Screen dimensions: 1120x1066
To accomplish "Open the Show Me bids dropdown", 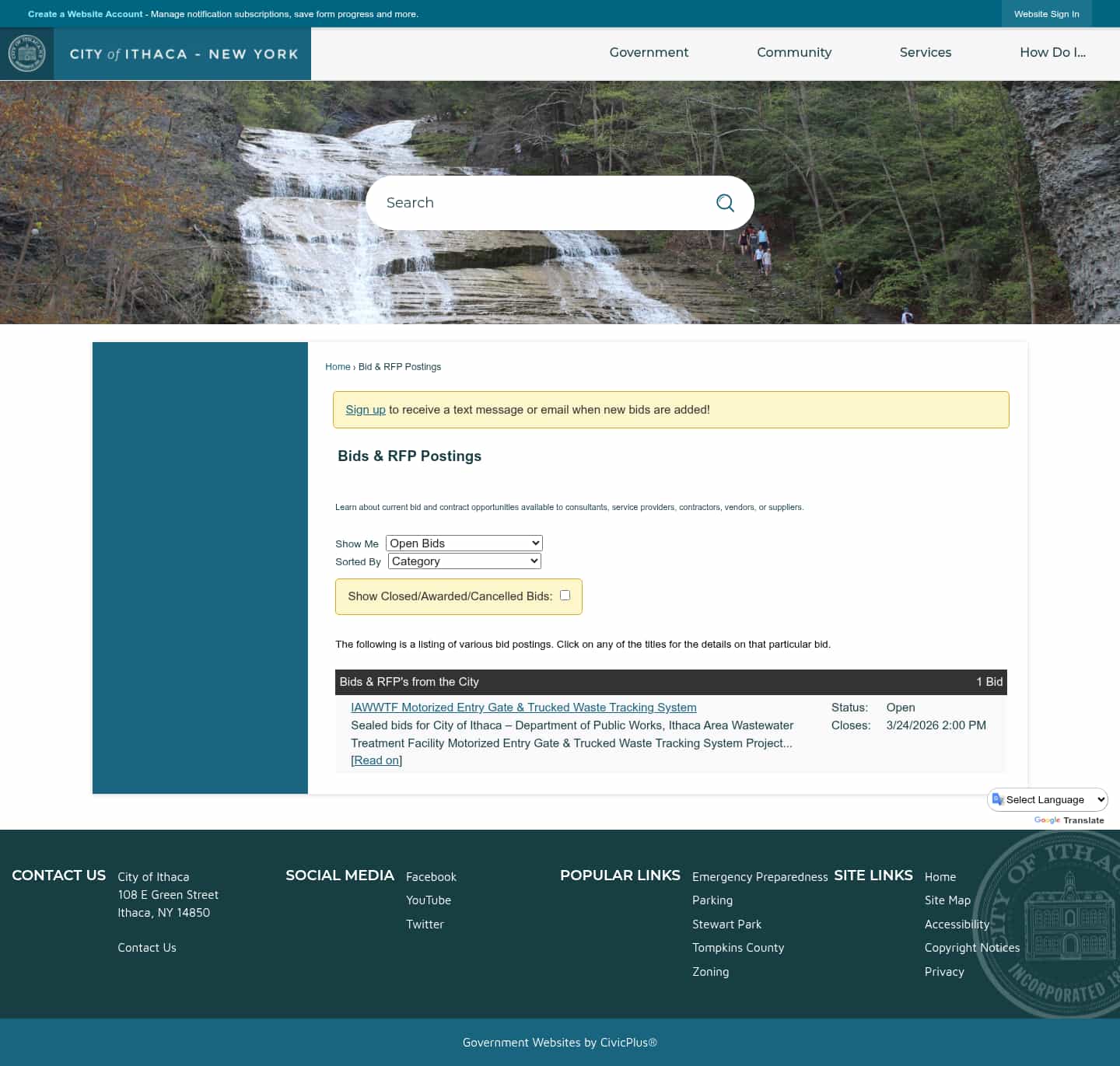I will click(x=464, y=543).
